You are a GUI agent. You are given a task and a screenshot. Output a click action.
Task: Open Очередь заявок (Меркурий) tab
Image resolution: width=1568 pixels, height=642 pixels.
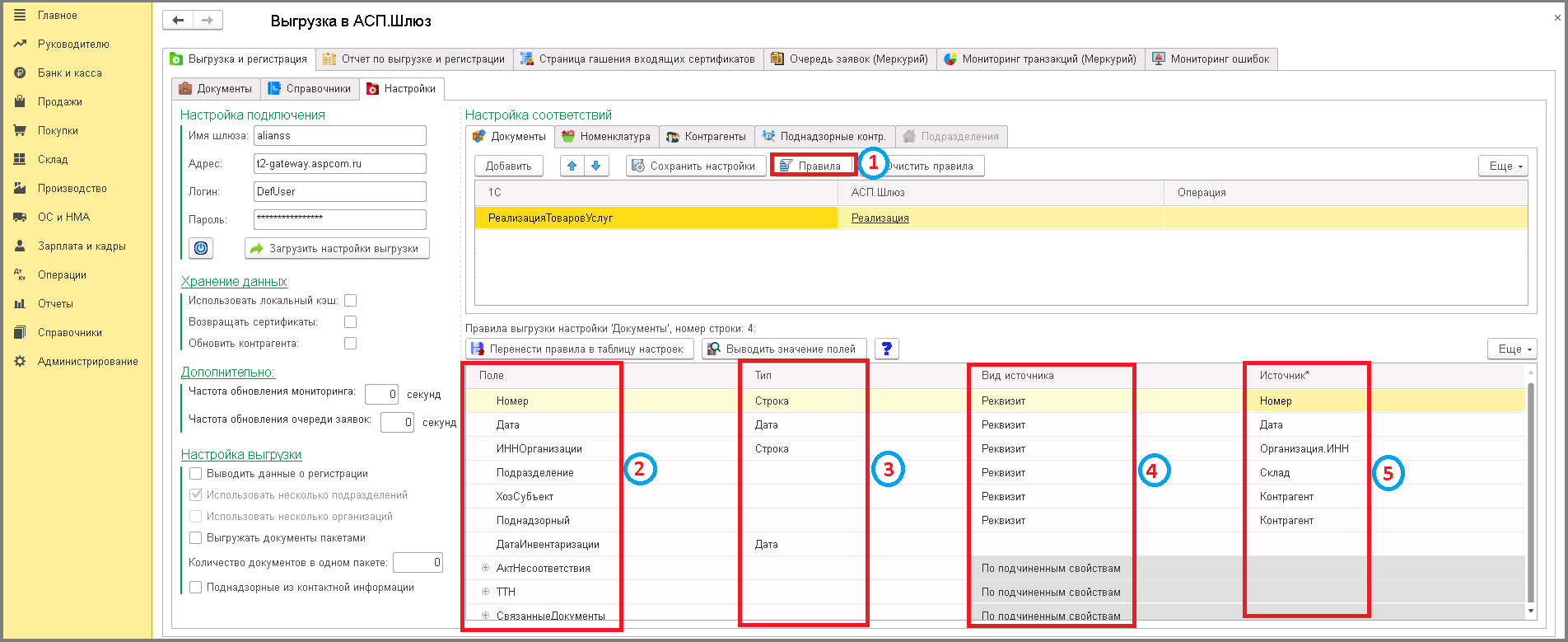click(850, 59)
